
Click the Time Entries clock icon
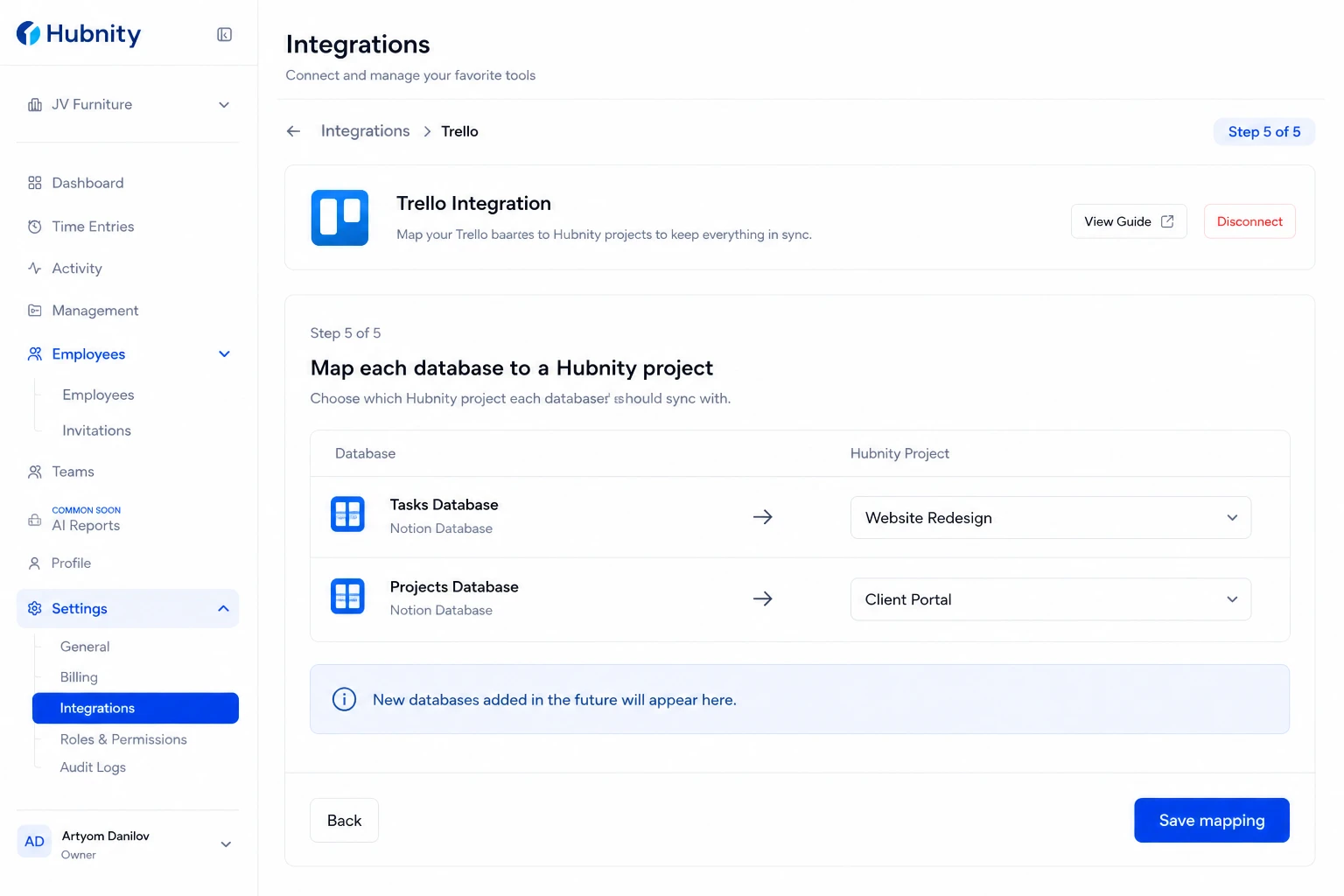pyautogui.click(x=35, y=227)
